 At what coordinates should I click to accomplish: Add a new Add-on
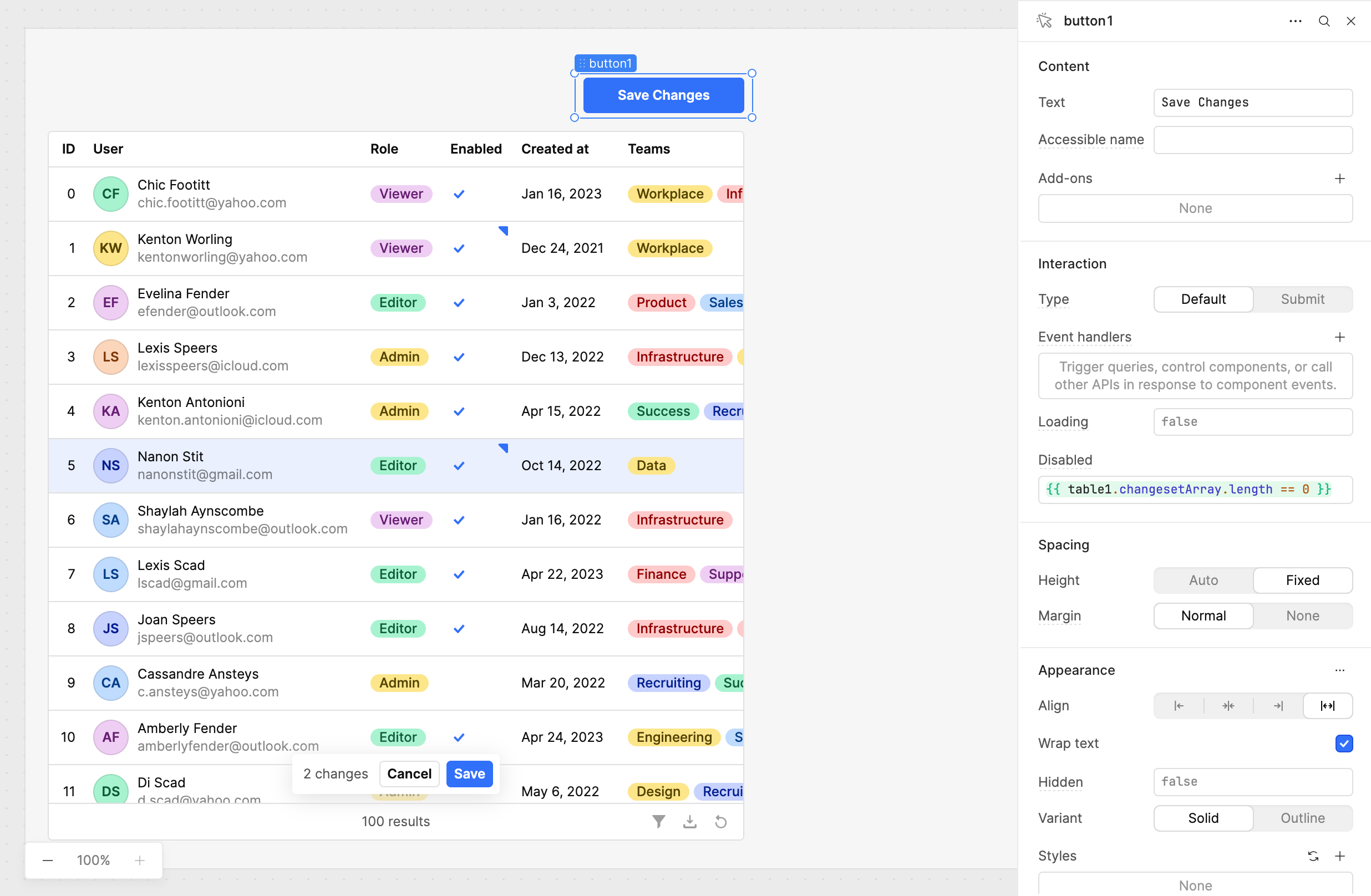(x=1339, y=179)
